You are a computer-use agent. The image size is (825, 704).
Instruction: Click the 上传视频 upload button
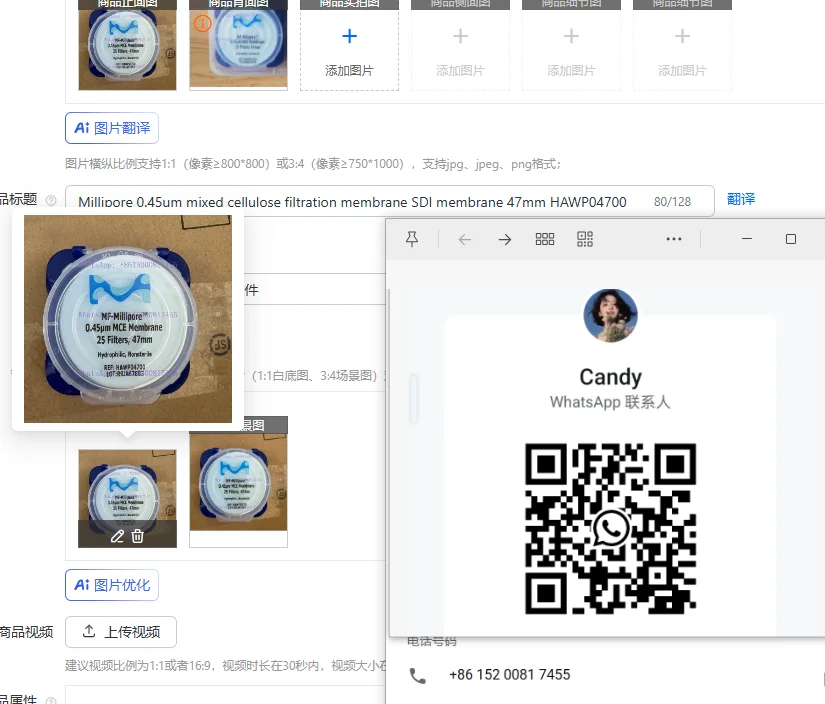pos(120,632)
